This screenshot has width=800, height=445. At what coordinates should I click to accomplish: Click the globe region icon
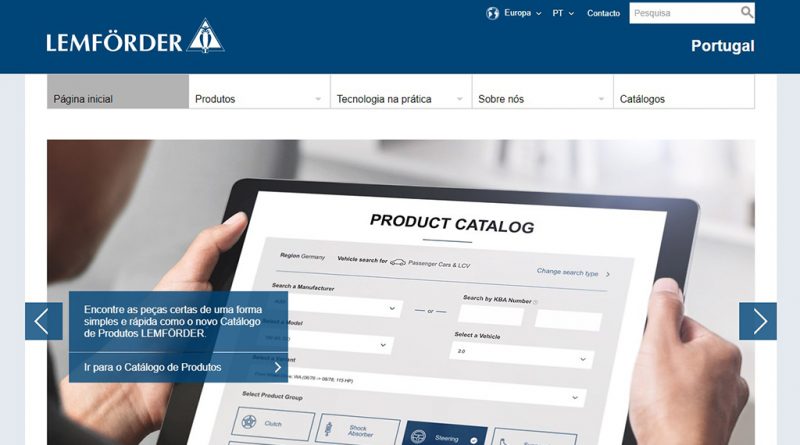tap(492, 13)
